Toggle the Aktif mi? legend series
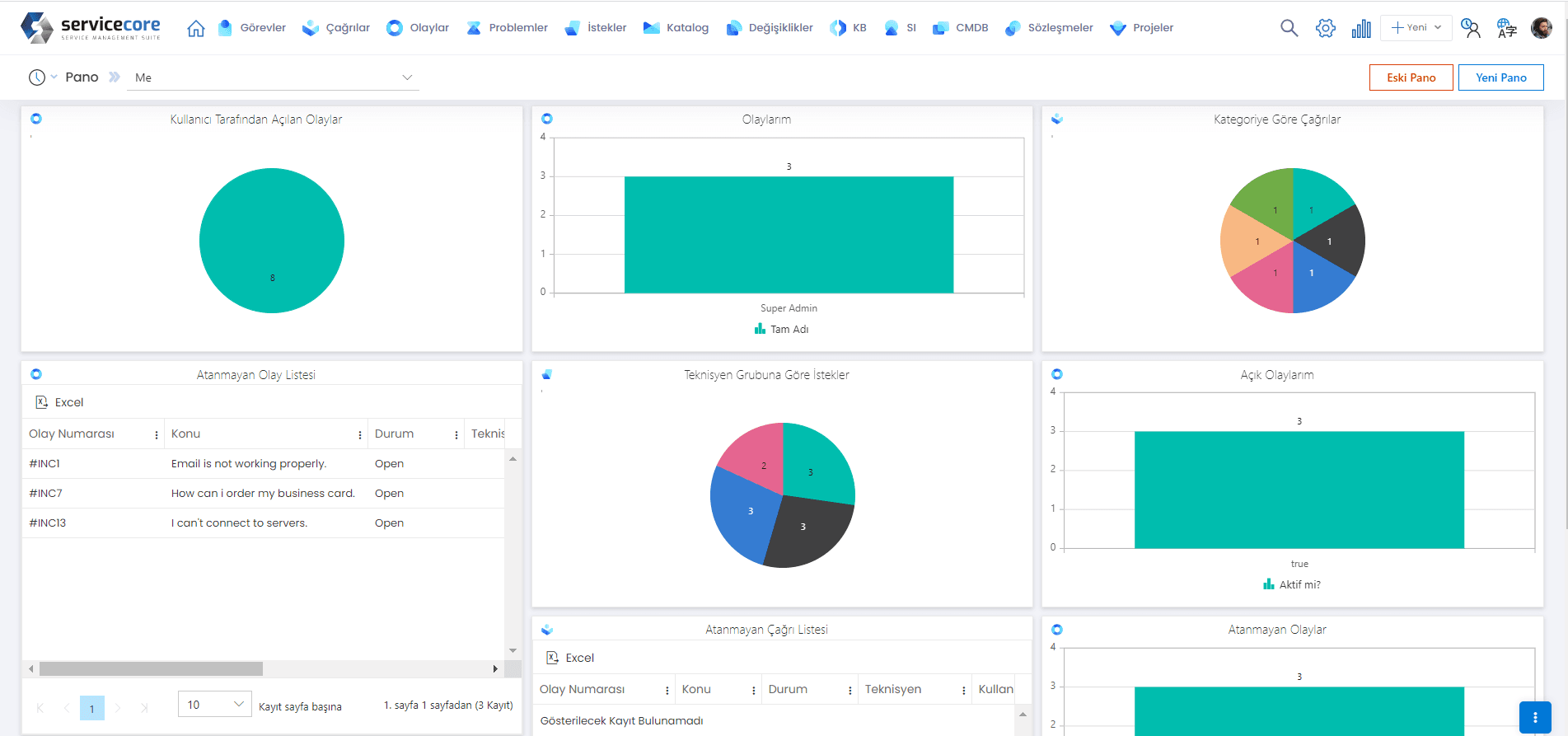The image size is (1568, 736). coord(1291,584)
